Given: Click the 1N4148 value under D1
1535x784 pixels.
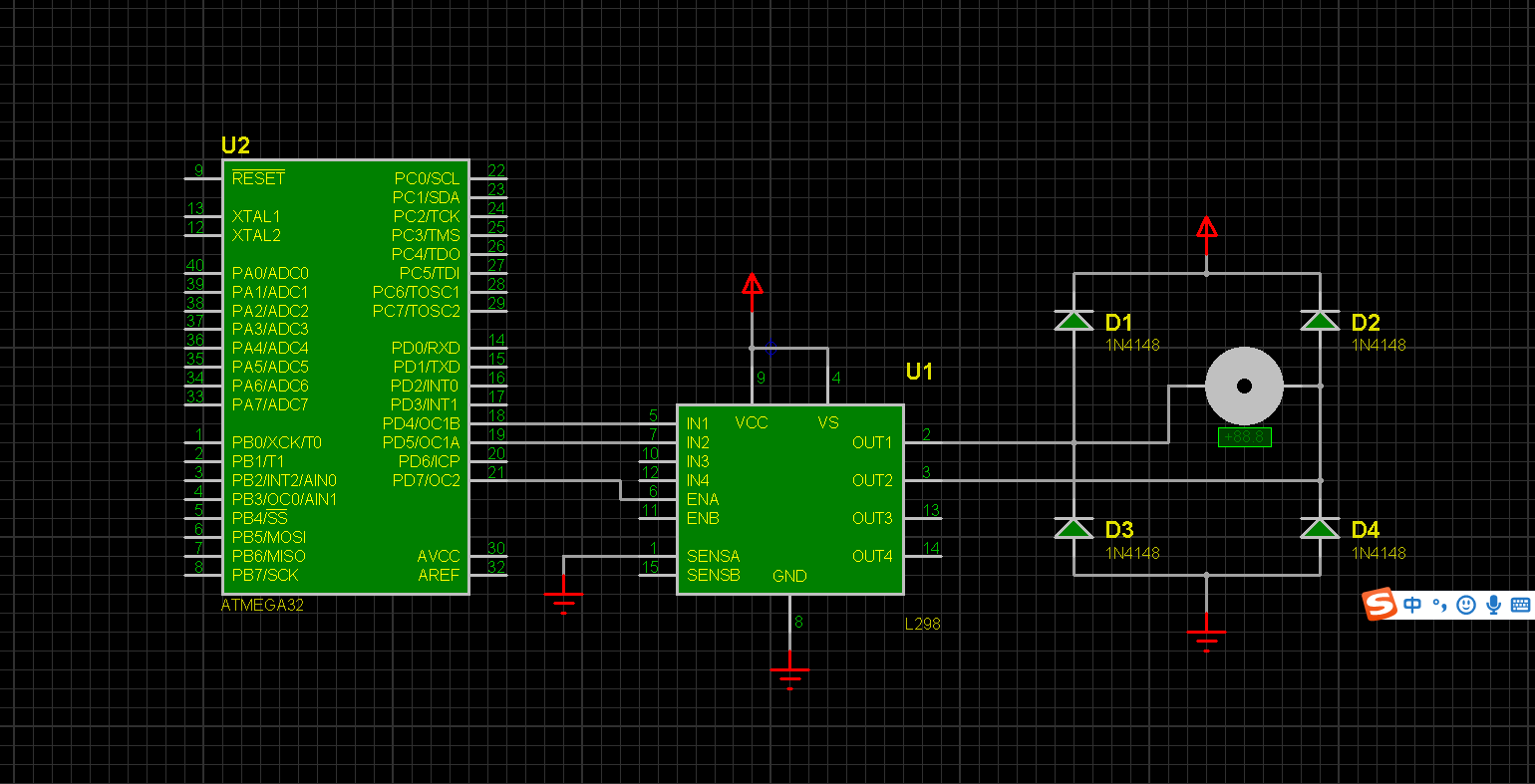Looking at the screenshot, I should pyautogui.click(x=1132, y=345).
